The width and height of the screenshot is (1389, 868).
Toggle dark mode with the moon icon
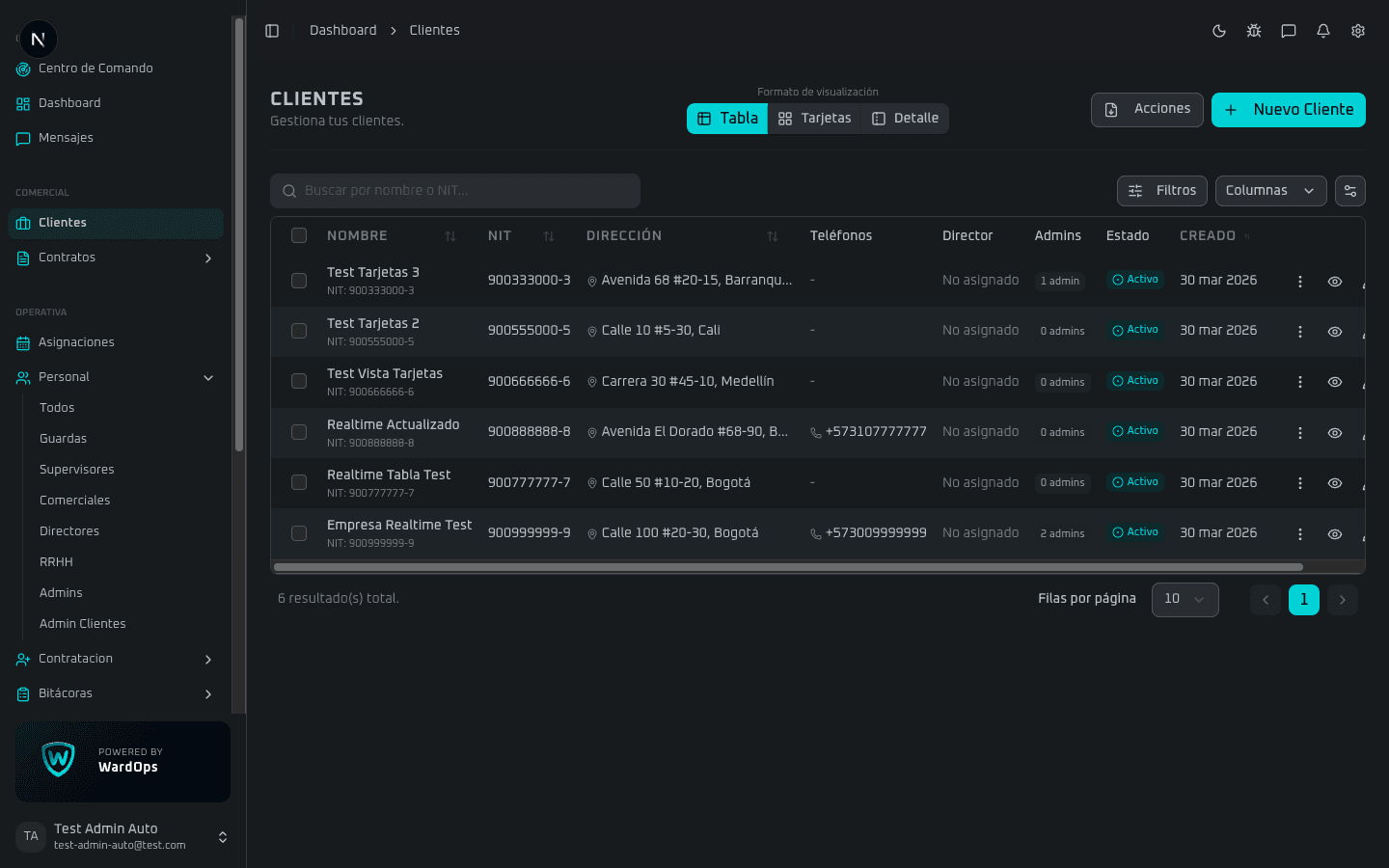point(1219,31)
